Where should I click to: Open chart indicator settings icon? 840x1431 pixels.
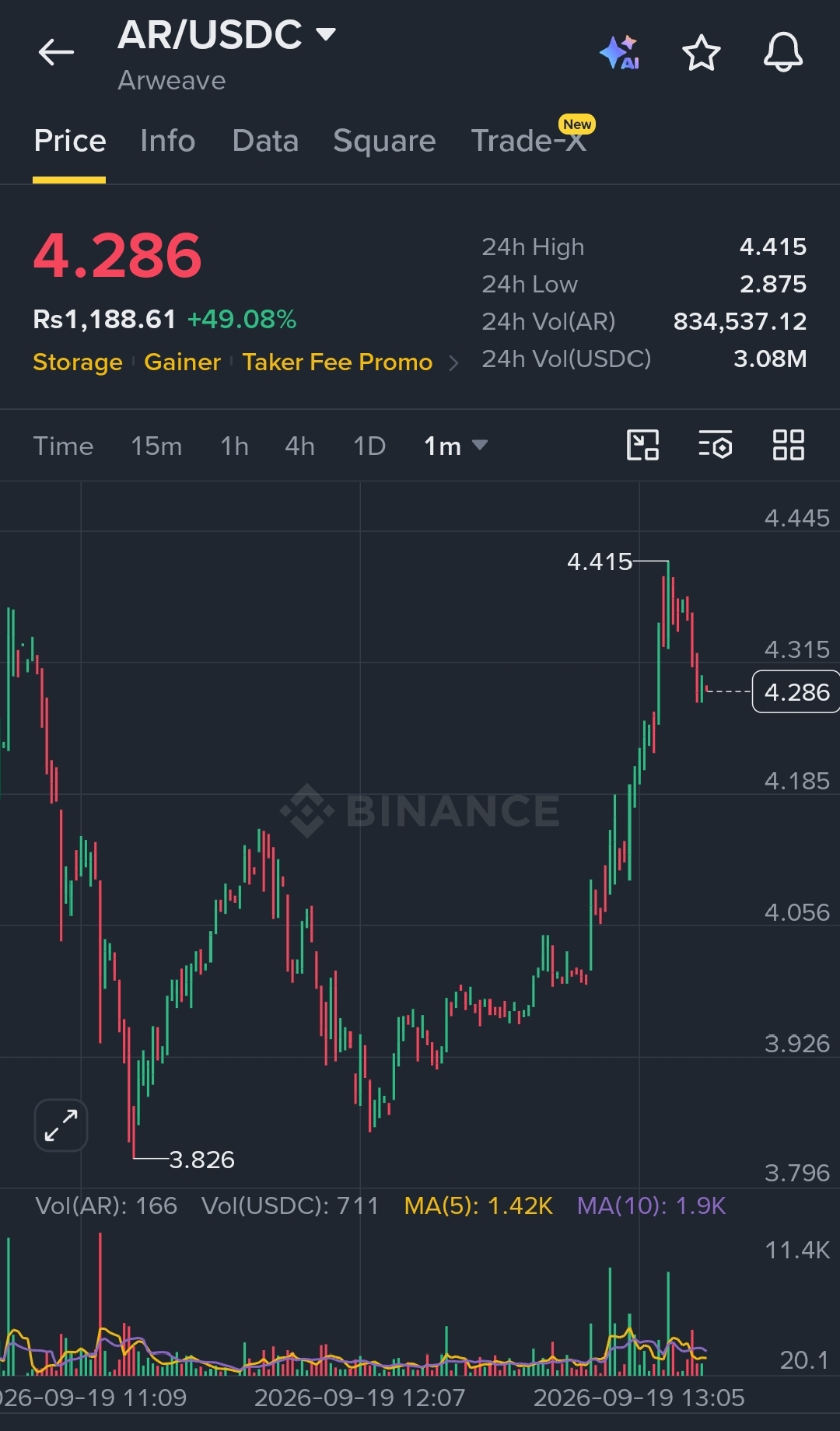(x=716, y=446)
